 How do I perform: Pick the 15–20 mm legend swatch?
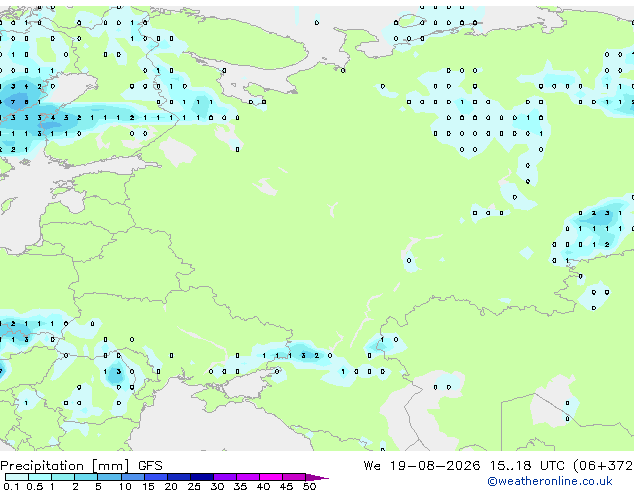point(155,477)
